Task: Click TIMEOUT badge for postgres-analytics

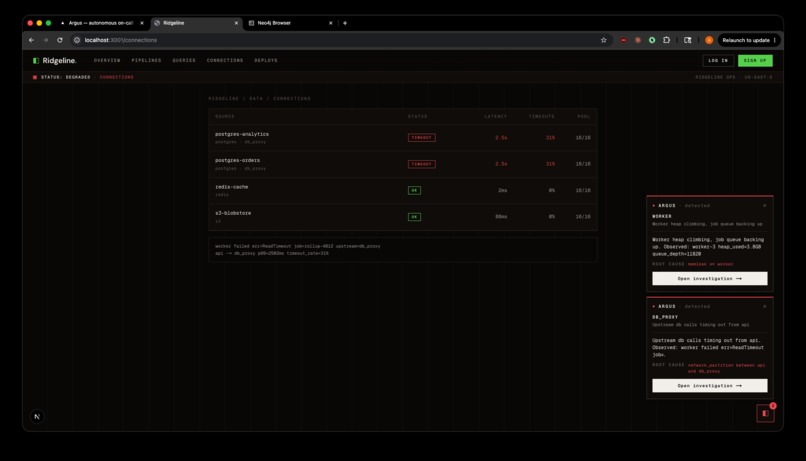Action: [422, 138]
